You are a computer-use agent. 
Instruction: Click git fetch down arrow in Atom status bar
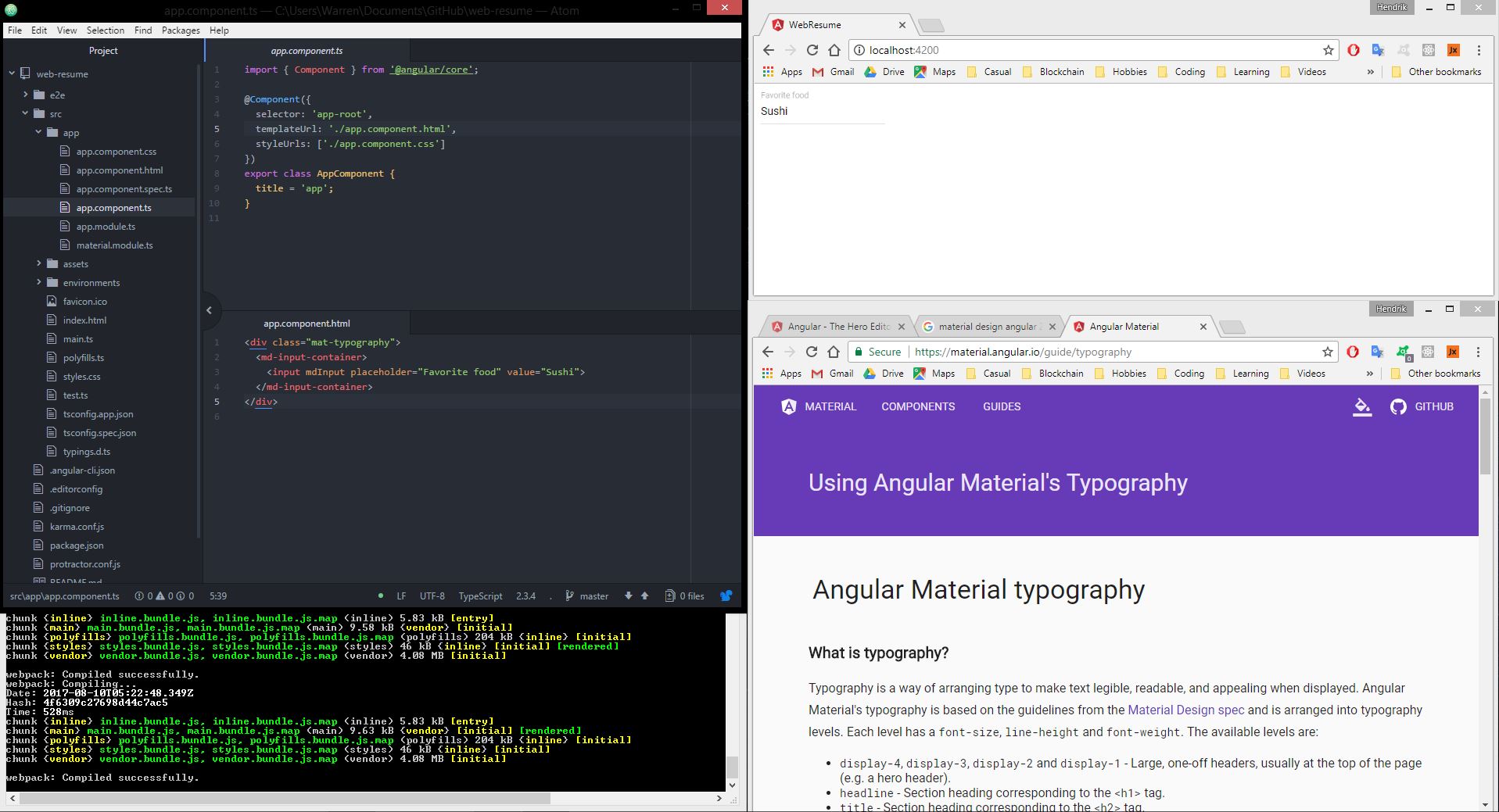pyautogui.click(x=628, y=596)
